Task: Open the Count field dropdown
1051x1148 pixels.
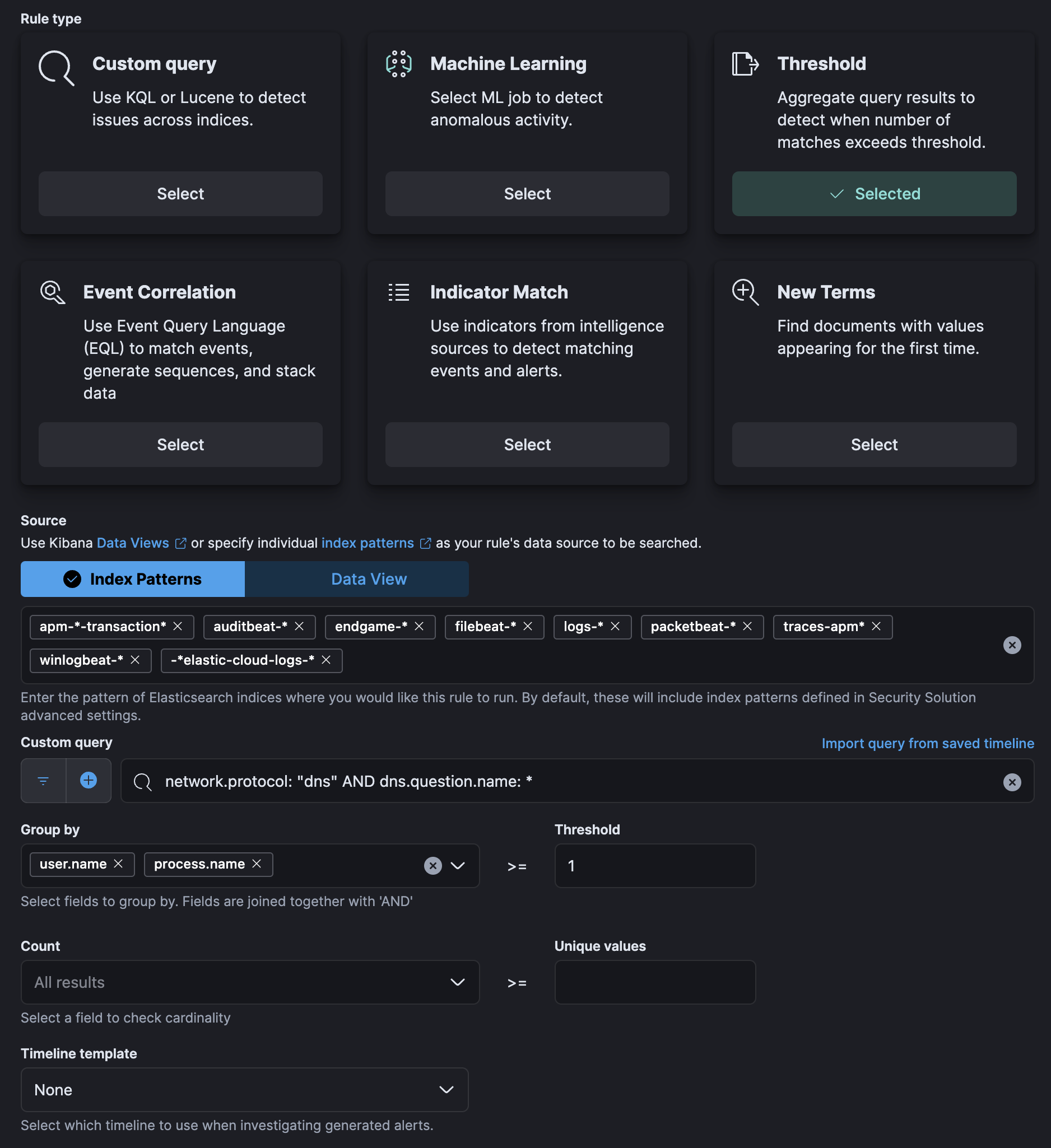Action: 249,982
